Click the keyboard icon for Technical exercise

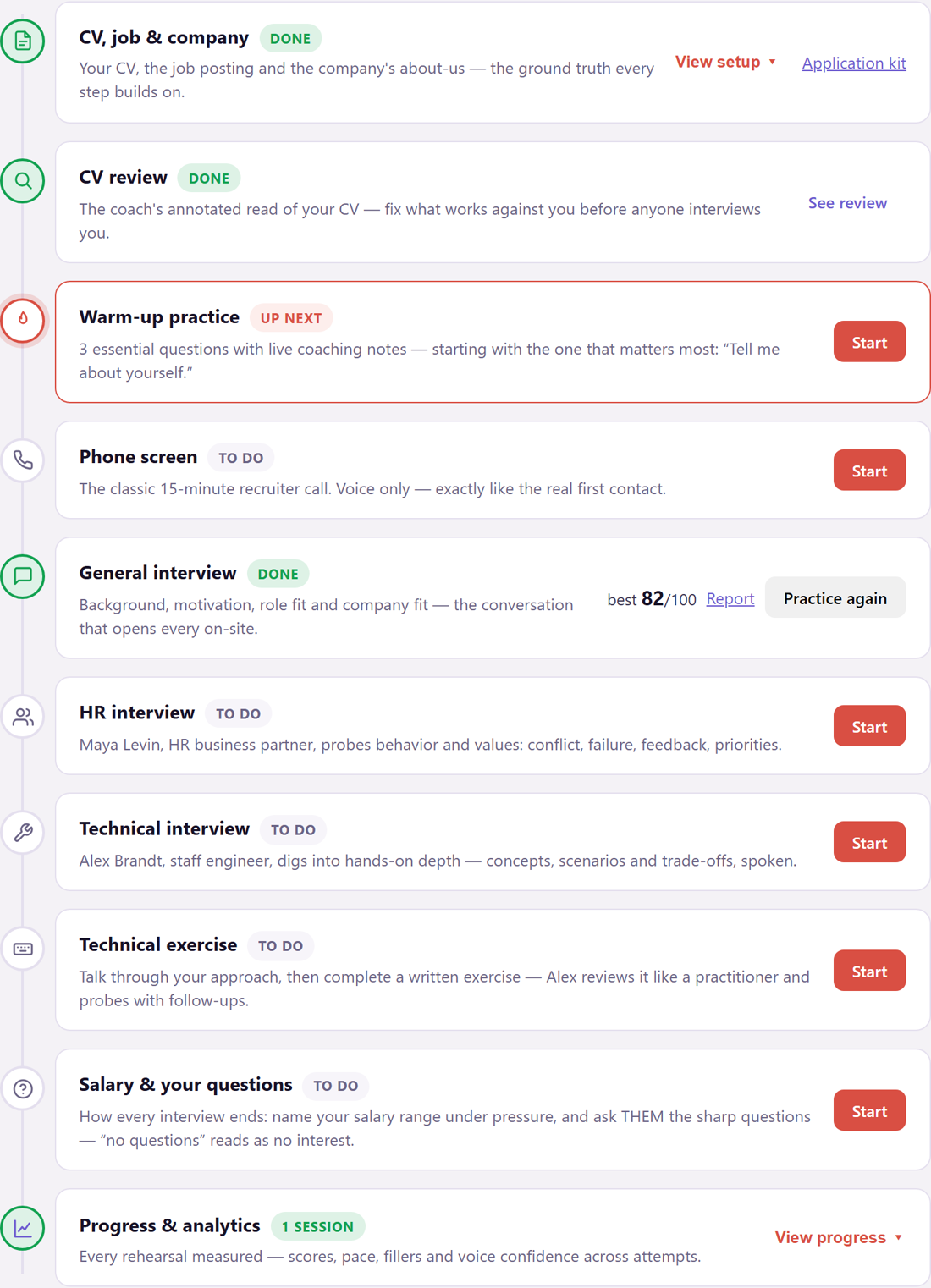point(23,949)
